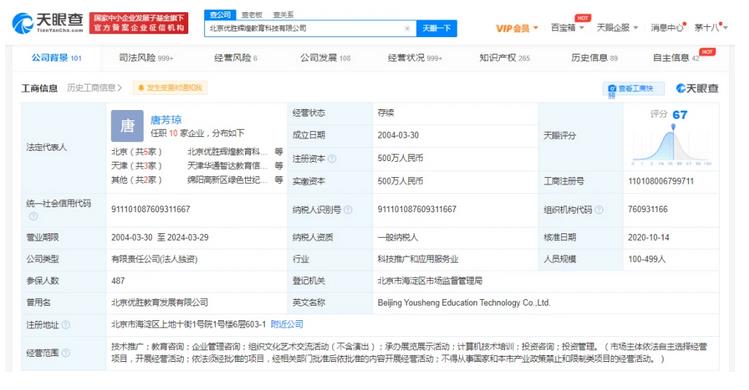Click the 天眼评分 score distribution chart
This screenshot has width=749, height=390.
(671, 146)
